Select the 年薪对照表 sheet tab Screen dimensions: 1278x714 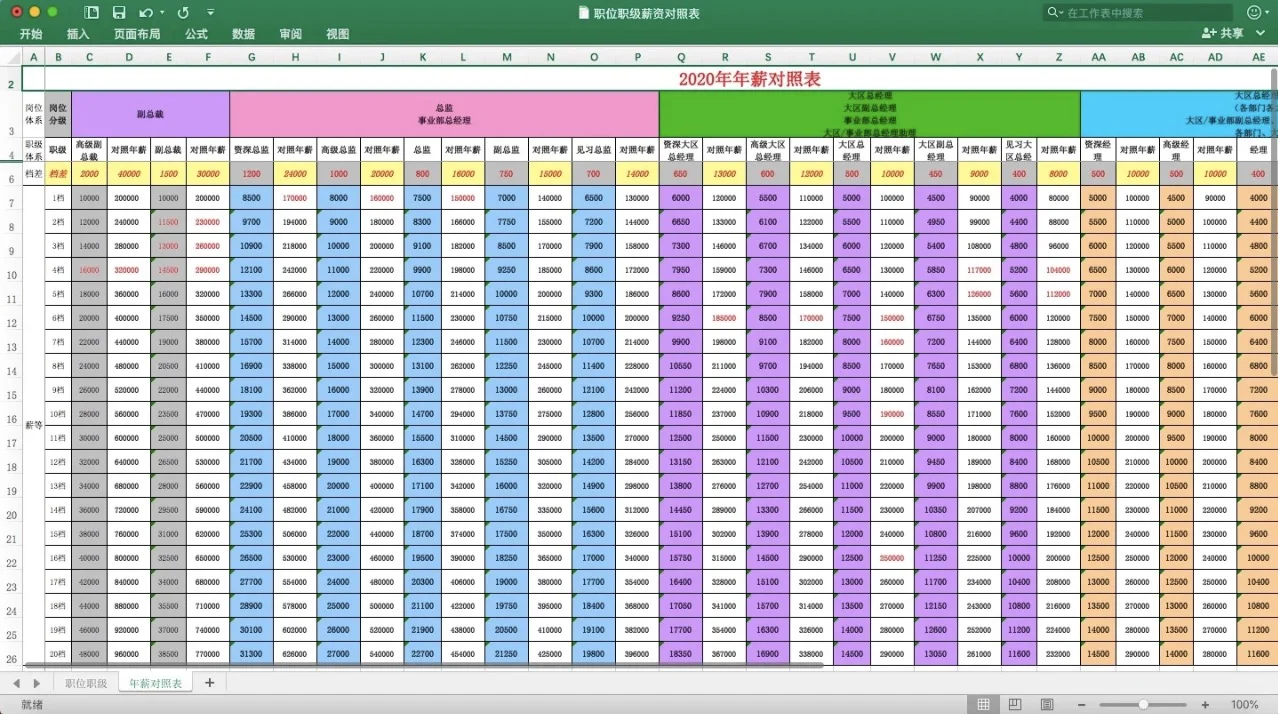point(155,683)
